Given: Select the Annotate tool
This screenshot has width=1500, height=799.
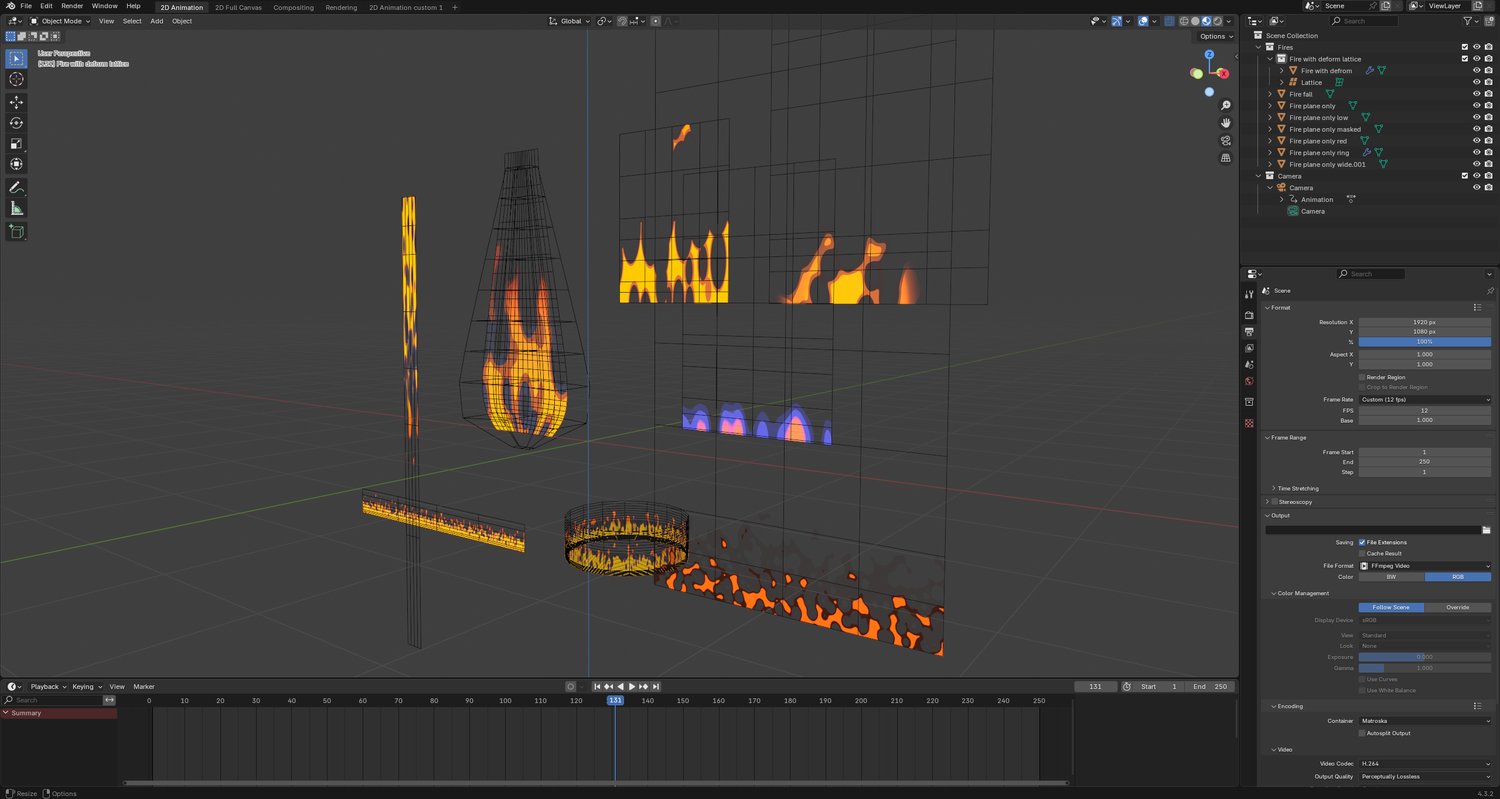Looking at the screenshot, I should tap(16, 188).
